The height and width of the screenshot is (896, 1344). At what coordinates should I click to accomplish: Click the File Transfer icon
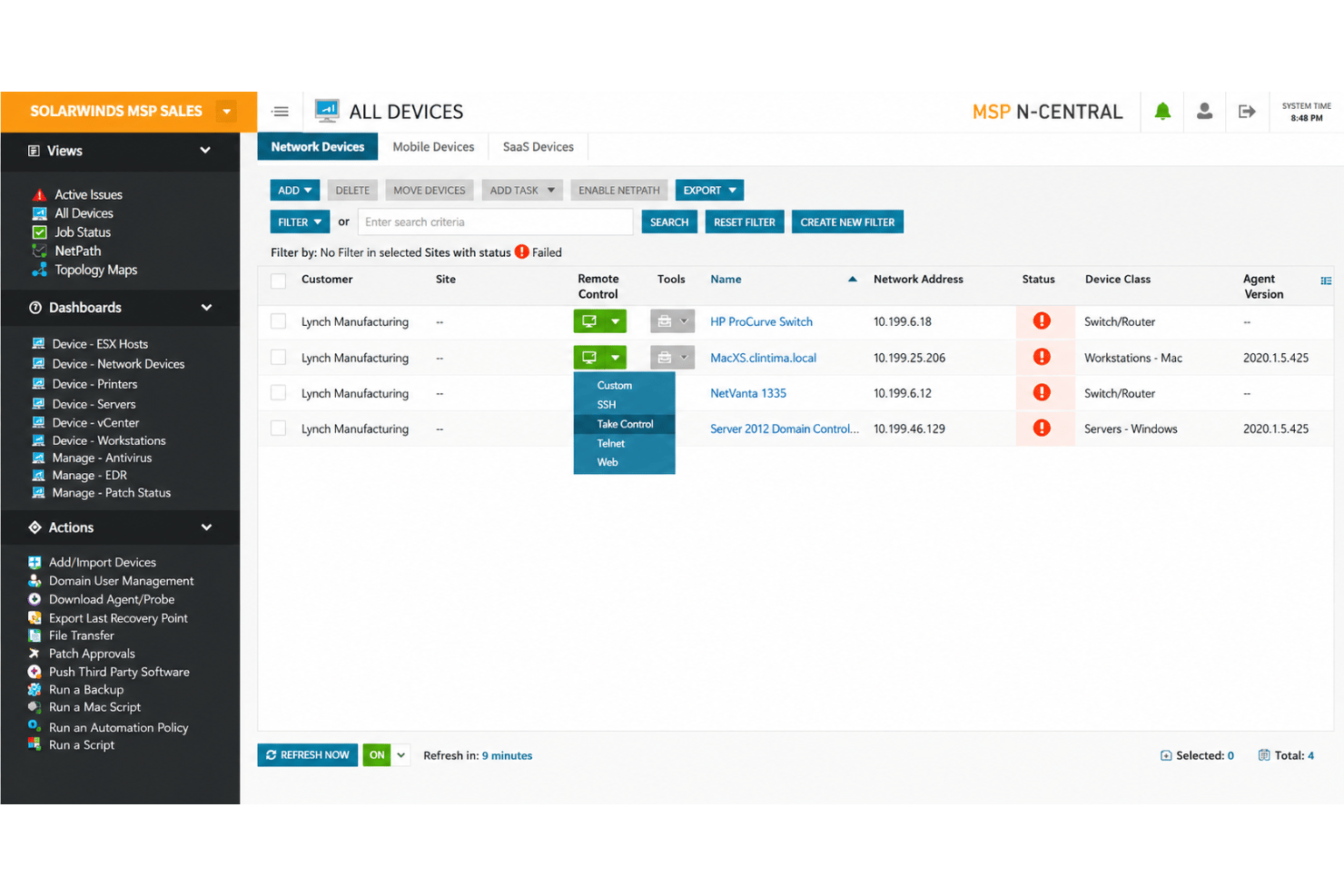(x=35, y=635)
